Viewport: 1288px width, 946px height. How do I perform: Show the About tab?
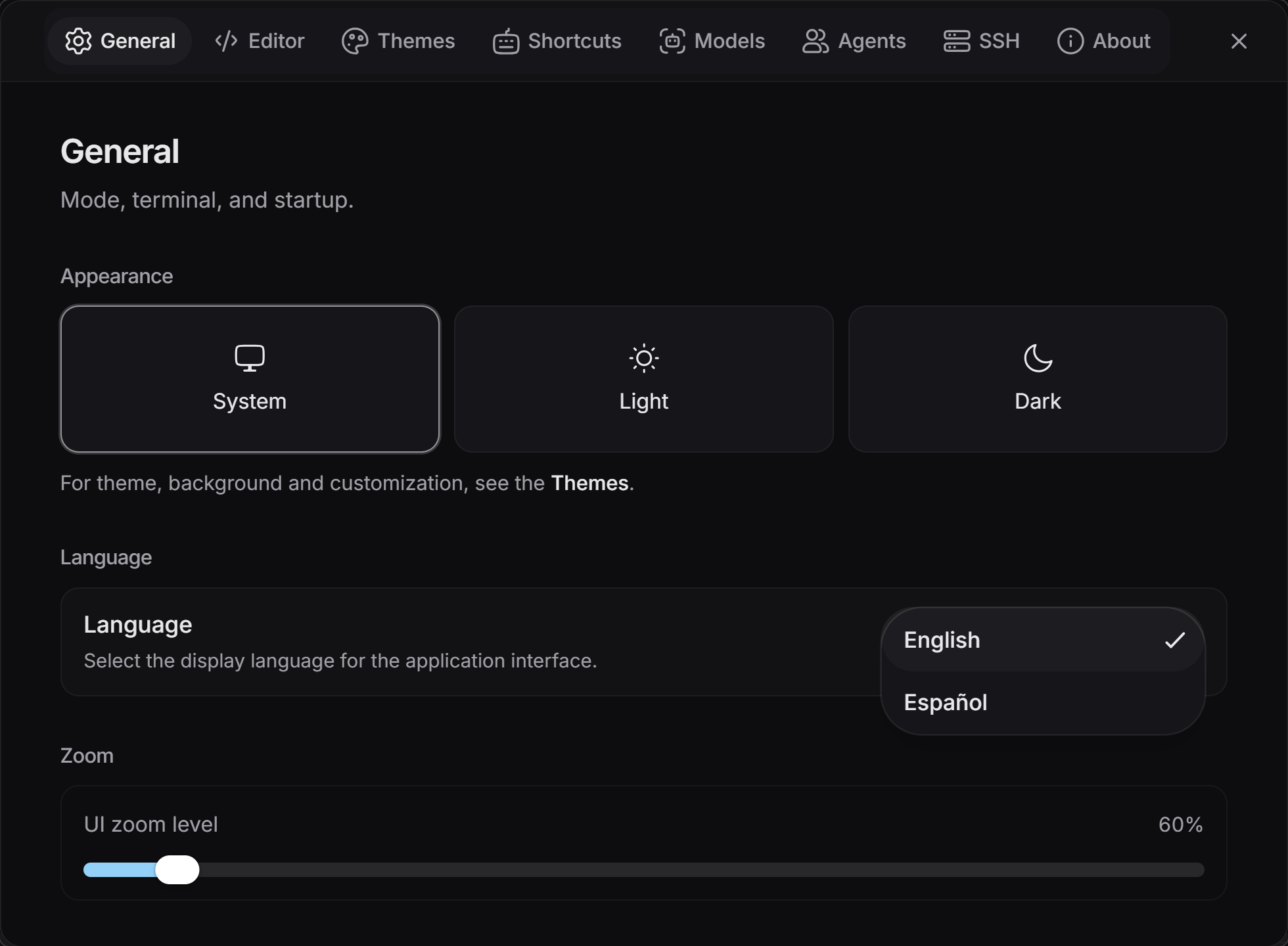(1103, 41)
